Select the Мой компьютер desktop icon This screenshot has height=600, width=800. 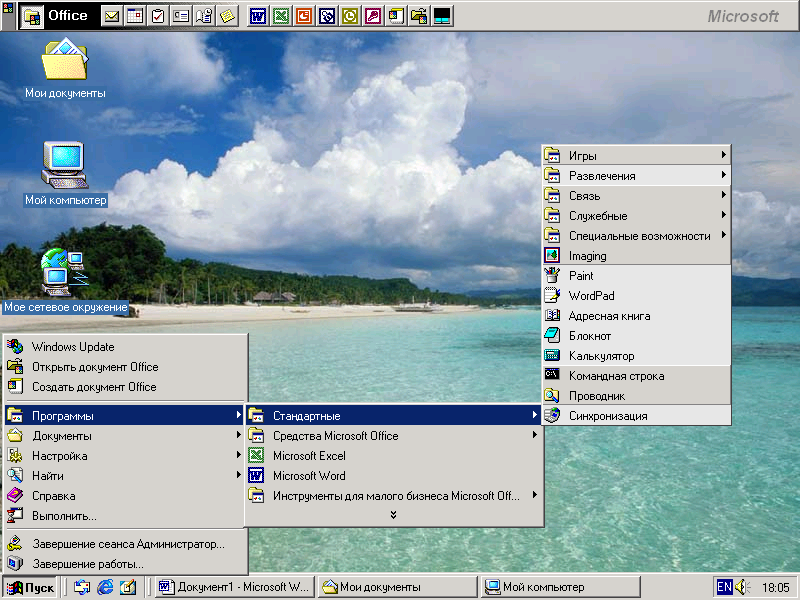65,174
